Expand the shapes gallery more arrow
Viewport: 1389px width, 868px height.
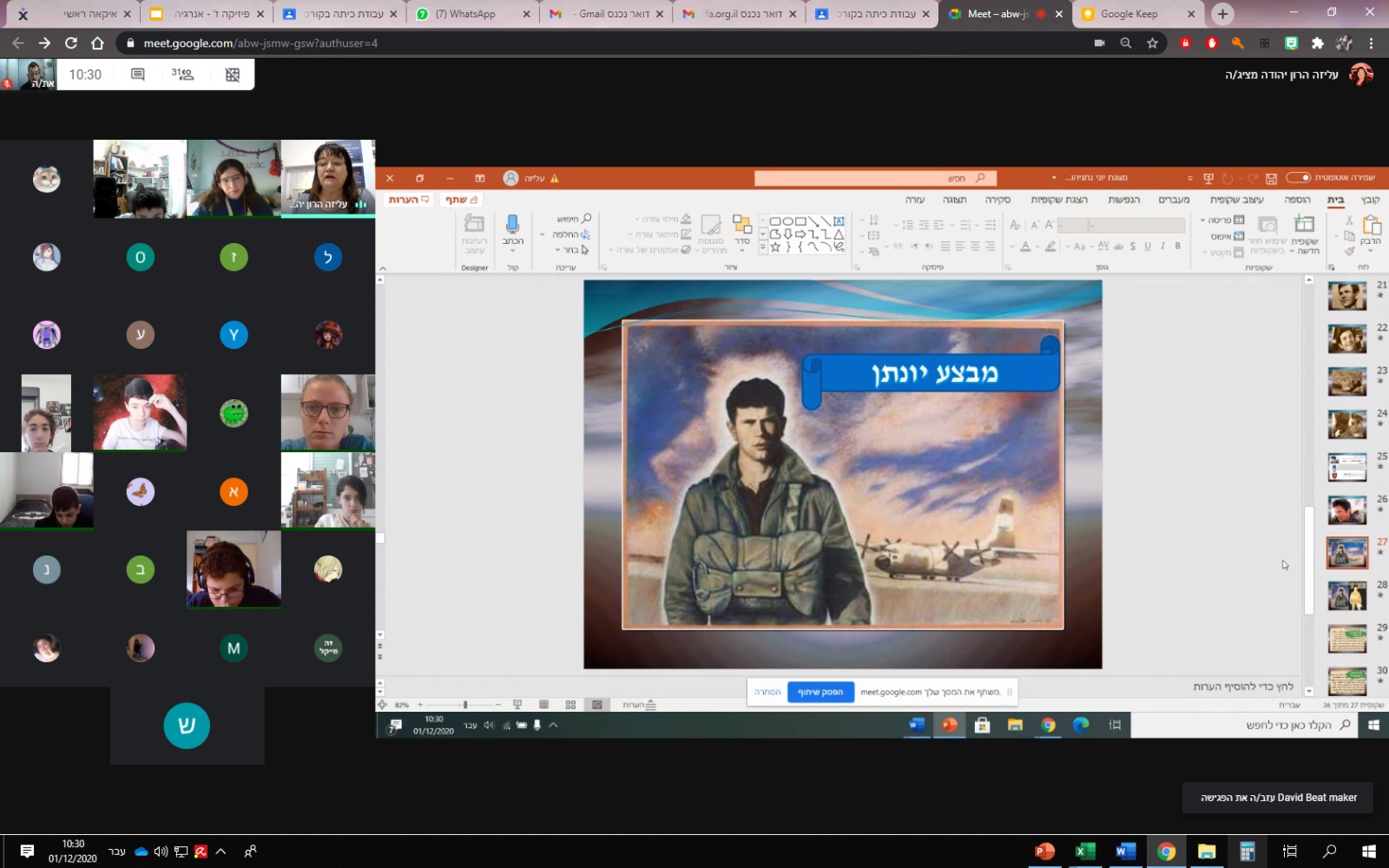click(763, 247)
